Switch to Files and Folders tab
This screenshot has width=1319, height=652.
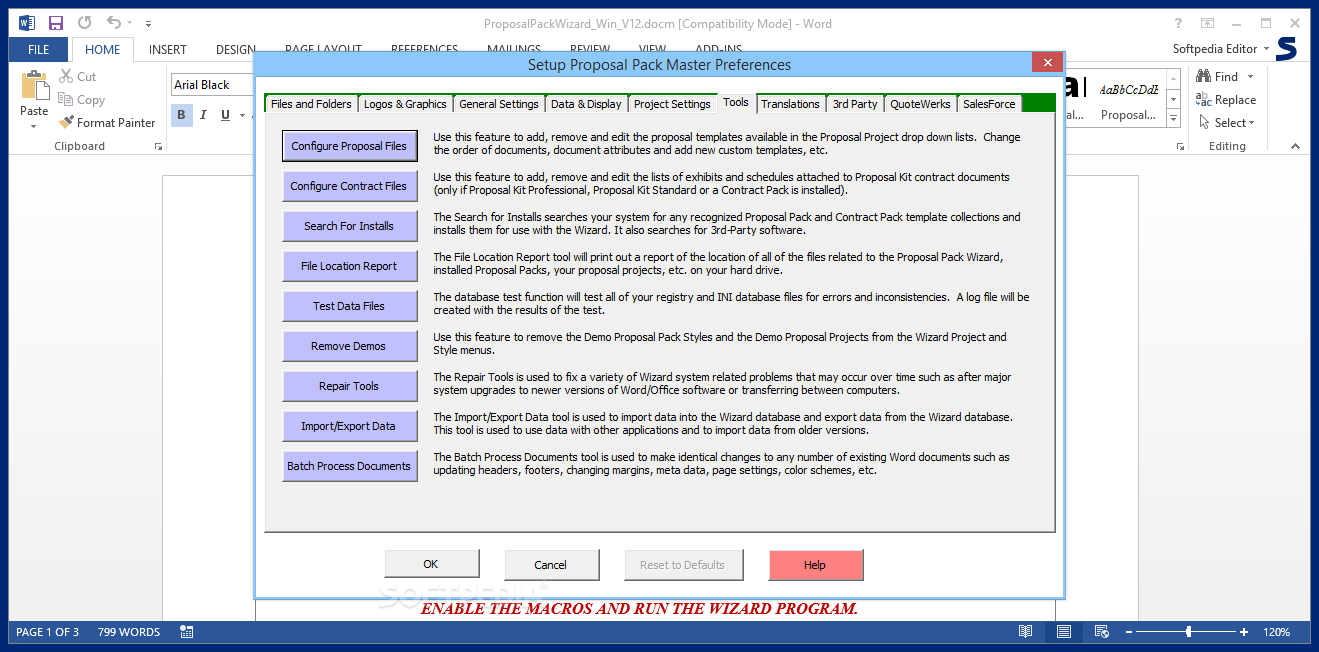point(311,104)
